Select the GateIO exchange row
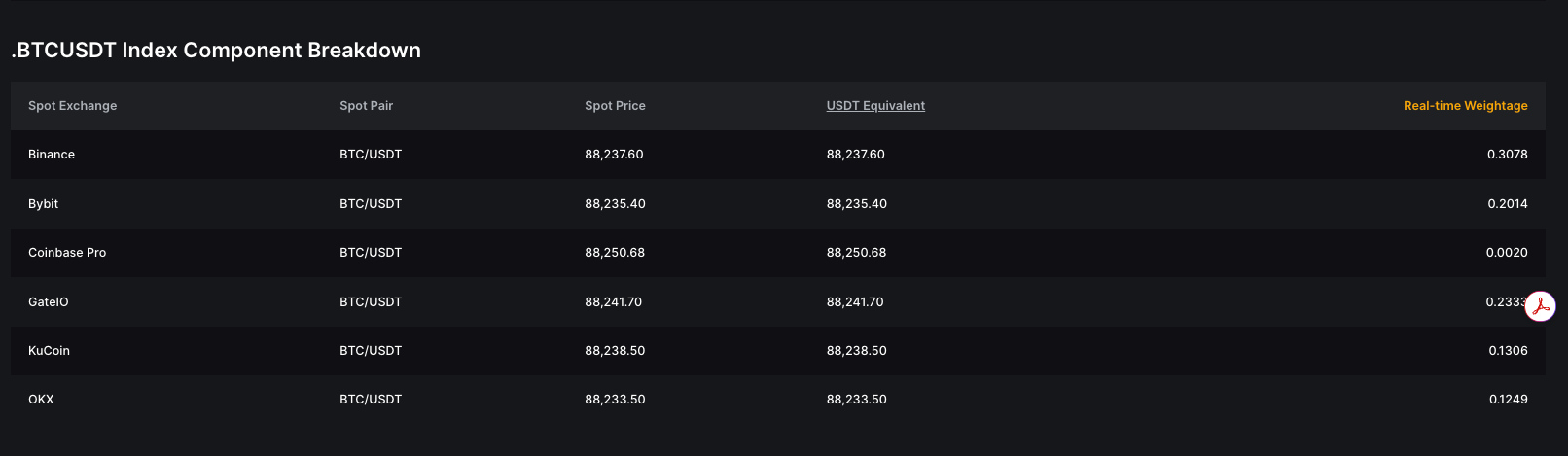 point(49,302)
